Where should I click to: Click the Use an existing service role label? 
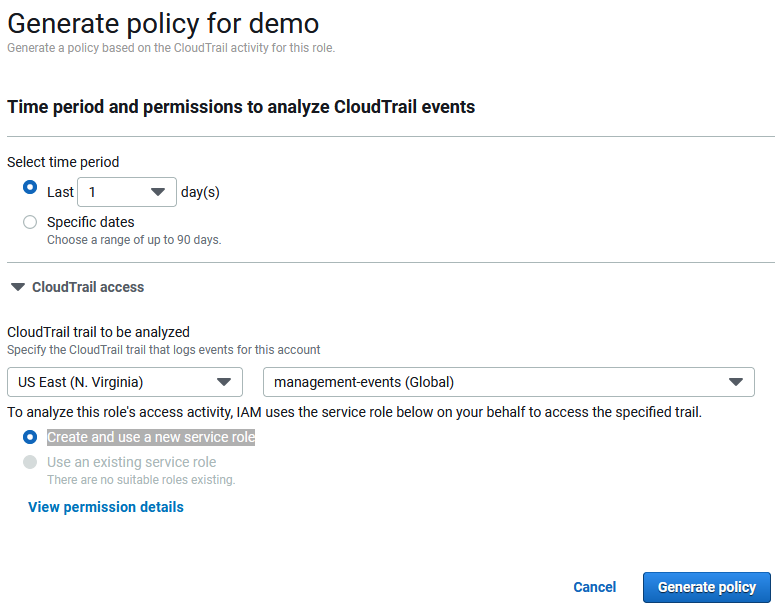pyautogui.click(x=132, y=462)
